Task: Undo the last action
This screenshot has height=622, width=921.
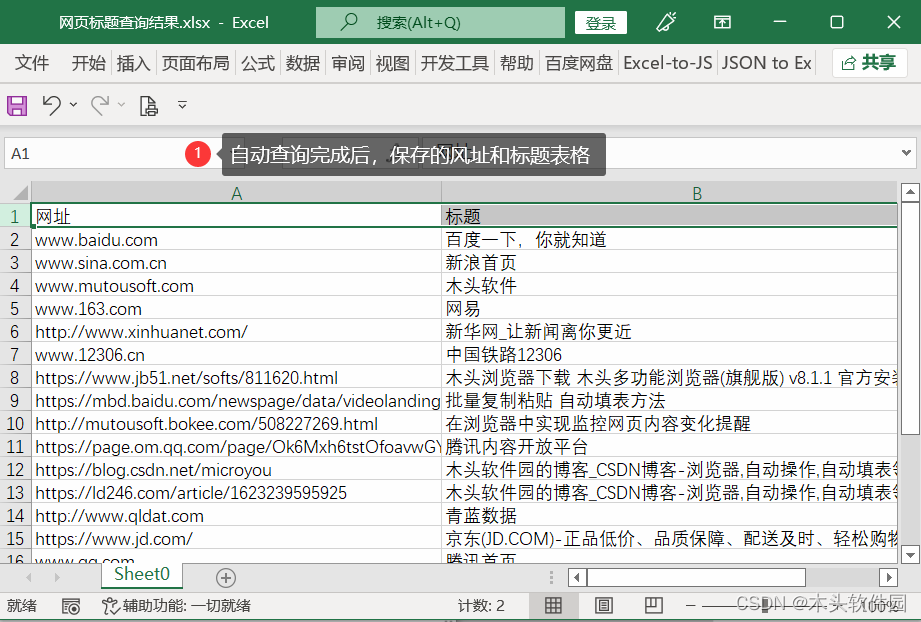Action: pyautogui.click(x=52, y=106)
